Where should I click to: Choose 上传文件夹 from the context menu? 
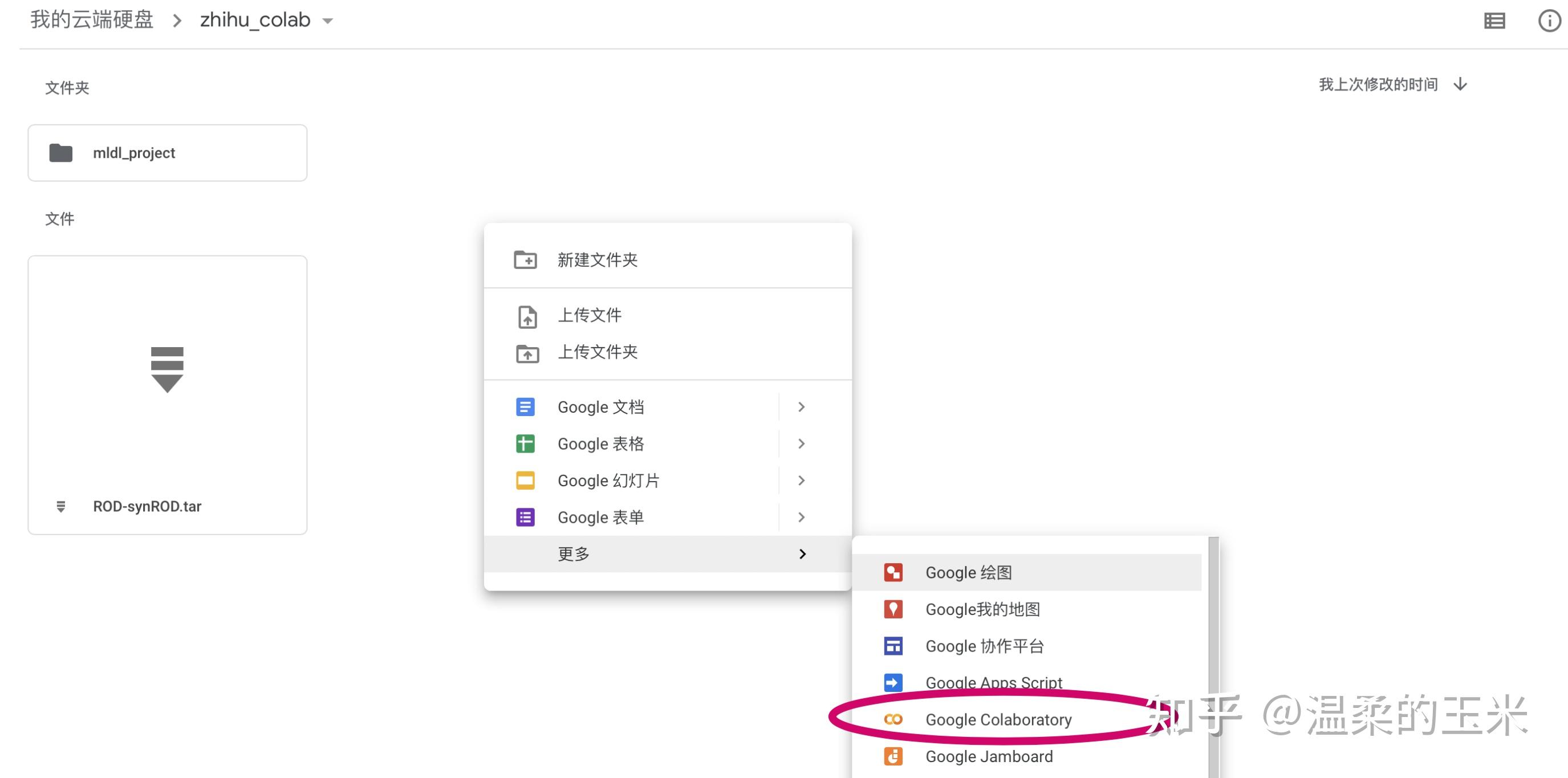[597, 352]
